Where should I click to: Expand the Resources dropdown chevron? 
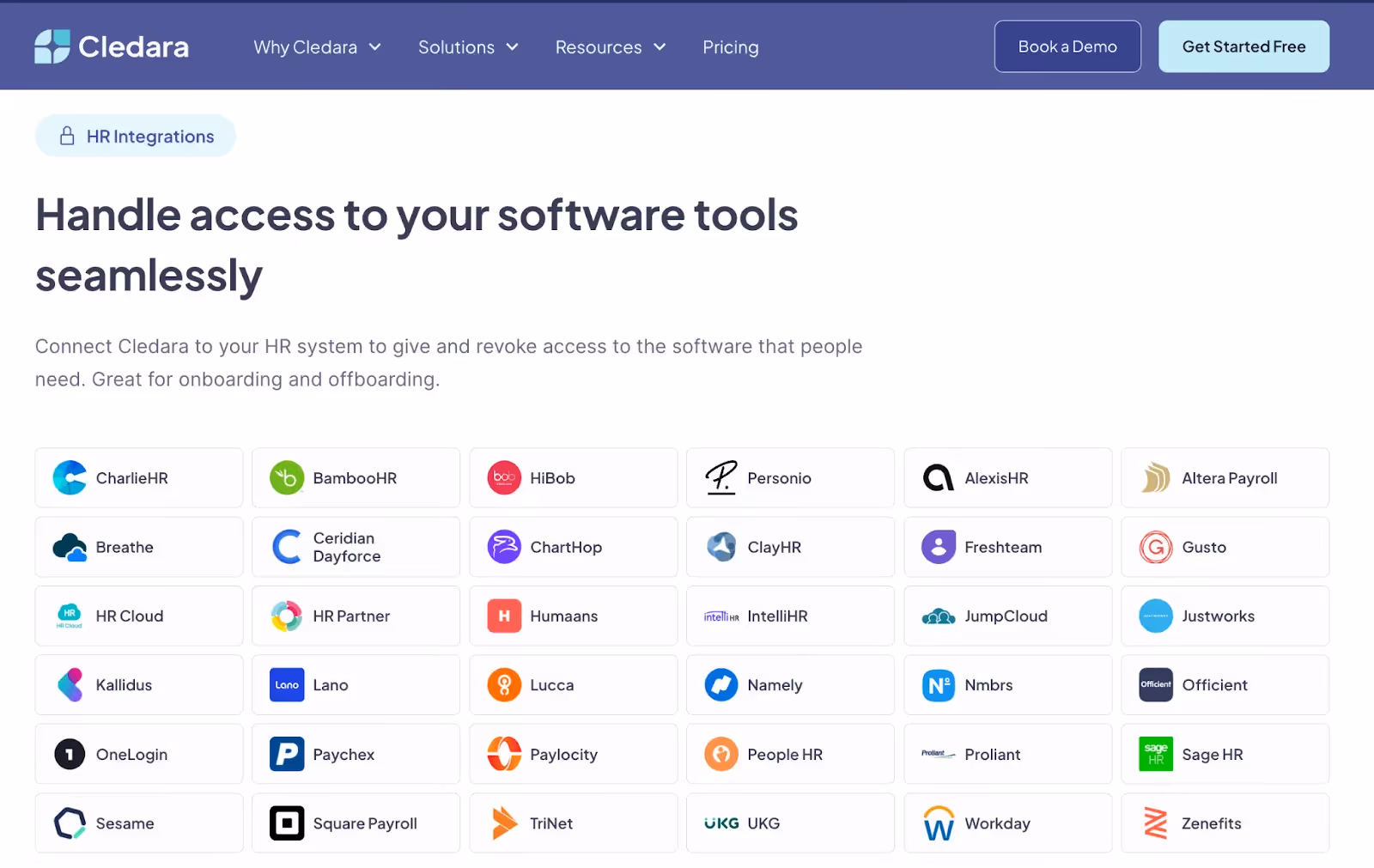coord(660,47)
